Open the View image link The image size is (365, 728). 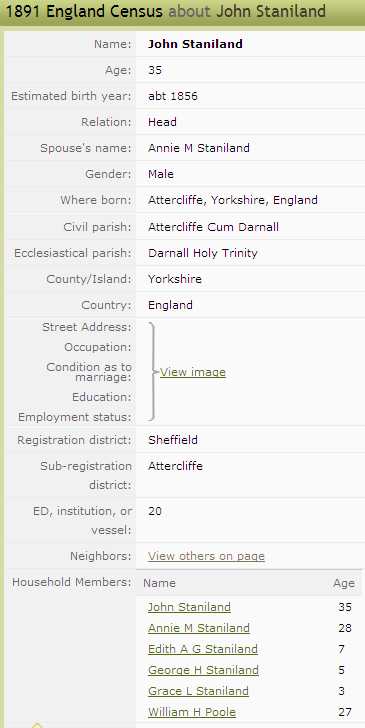193,372
